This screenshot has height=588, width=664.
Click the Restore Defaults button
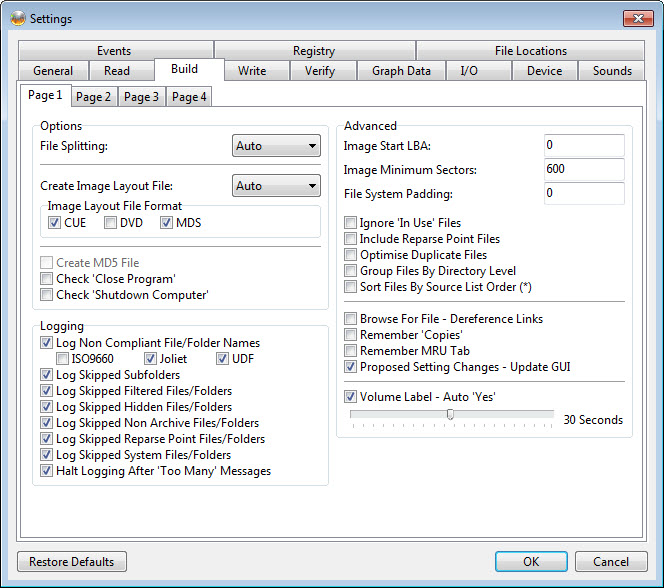pyautogui.click(x=72, y=561)
